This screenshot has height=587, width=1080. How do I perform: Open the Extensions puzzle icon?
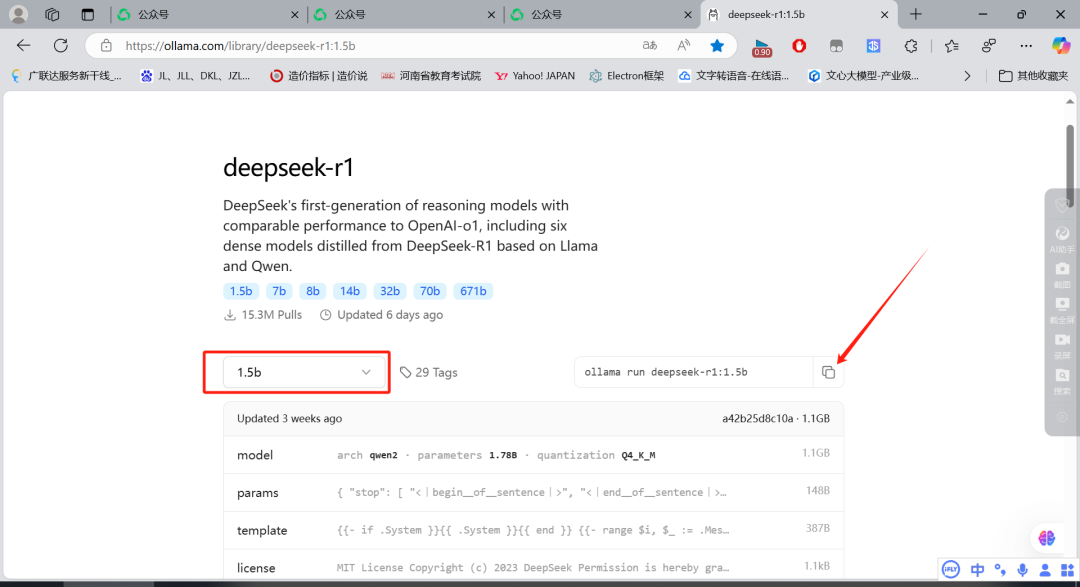pyautogui.click(x=911, y=45)
